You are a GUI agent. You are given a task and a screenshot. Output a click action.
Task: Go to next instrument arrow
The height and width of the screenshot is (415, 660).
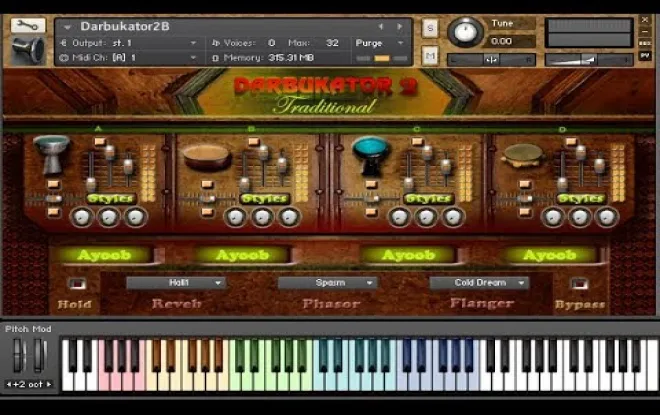point(399,27)
